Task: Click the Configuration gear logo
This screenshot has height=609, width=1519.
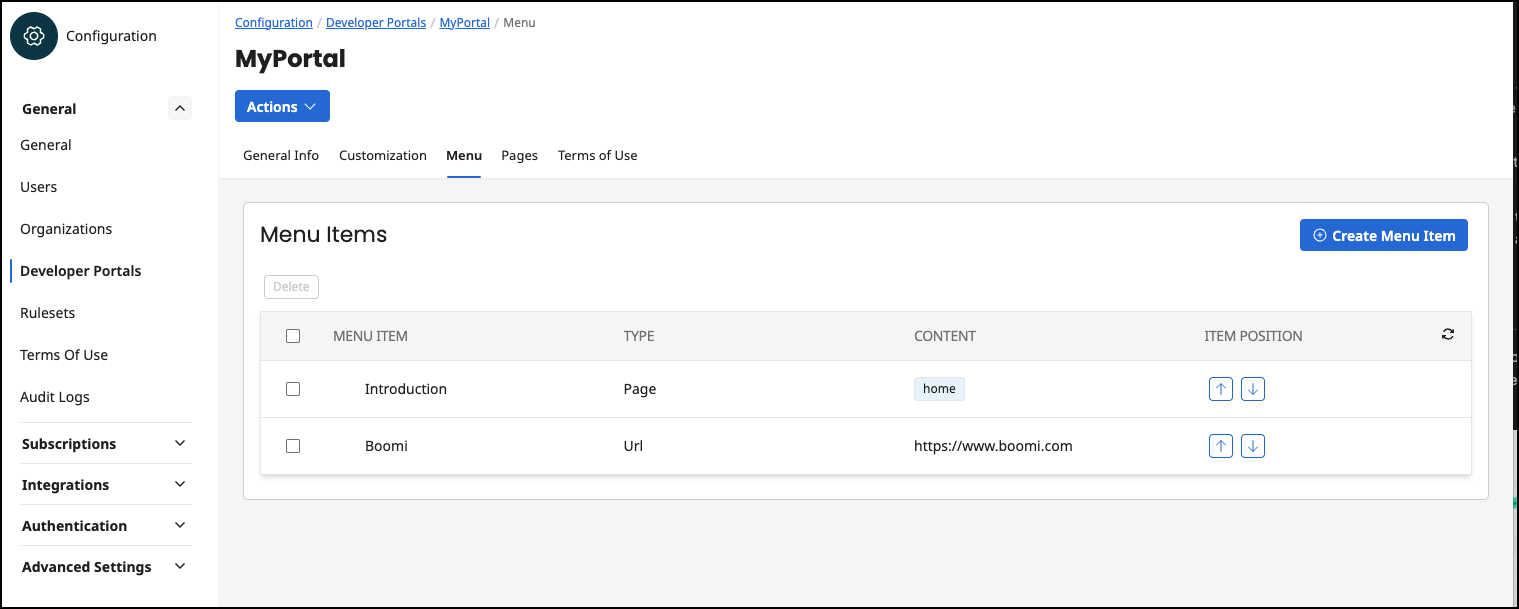Action: (x=33, y=35)
